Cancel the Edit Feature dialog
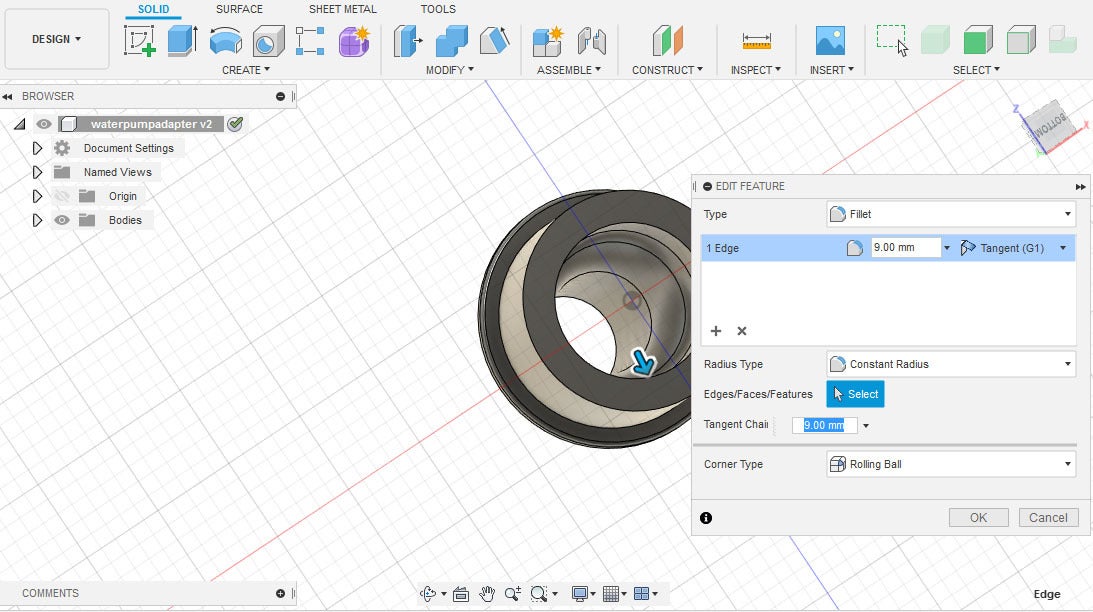The image size is (1093, 612). click(x=1048, y=517)
